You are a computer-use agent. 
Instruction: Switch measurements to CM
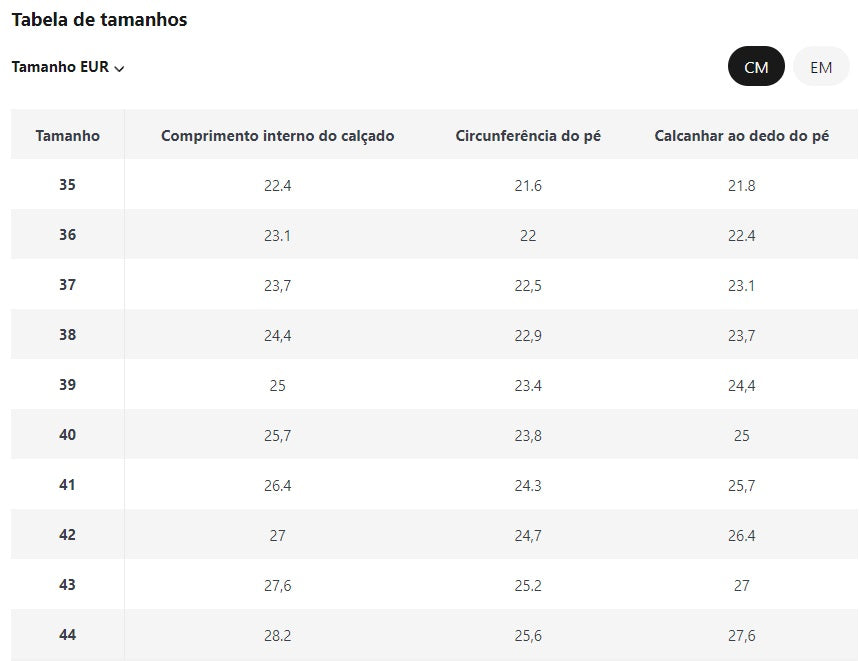[756, 67]
